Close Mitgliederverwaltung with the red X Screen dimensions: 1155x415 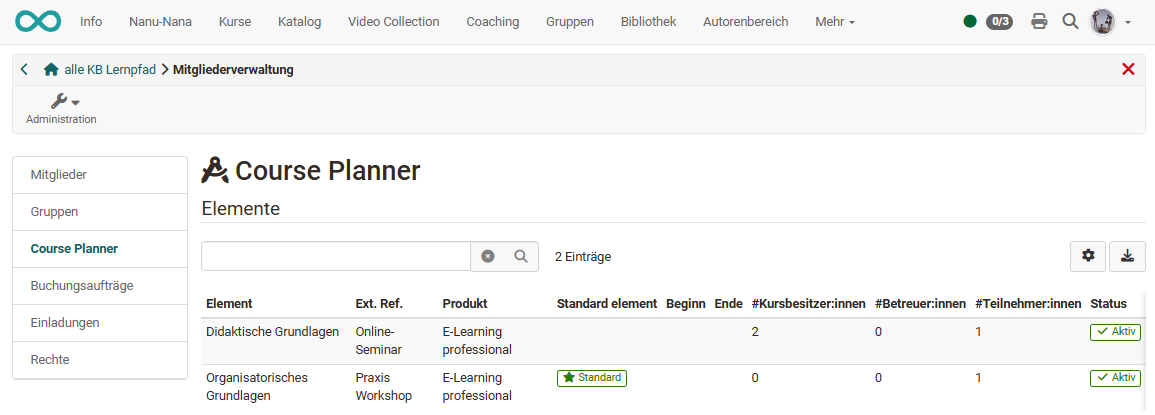[1129, 69]
